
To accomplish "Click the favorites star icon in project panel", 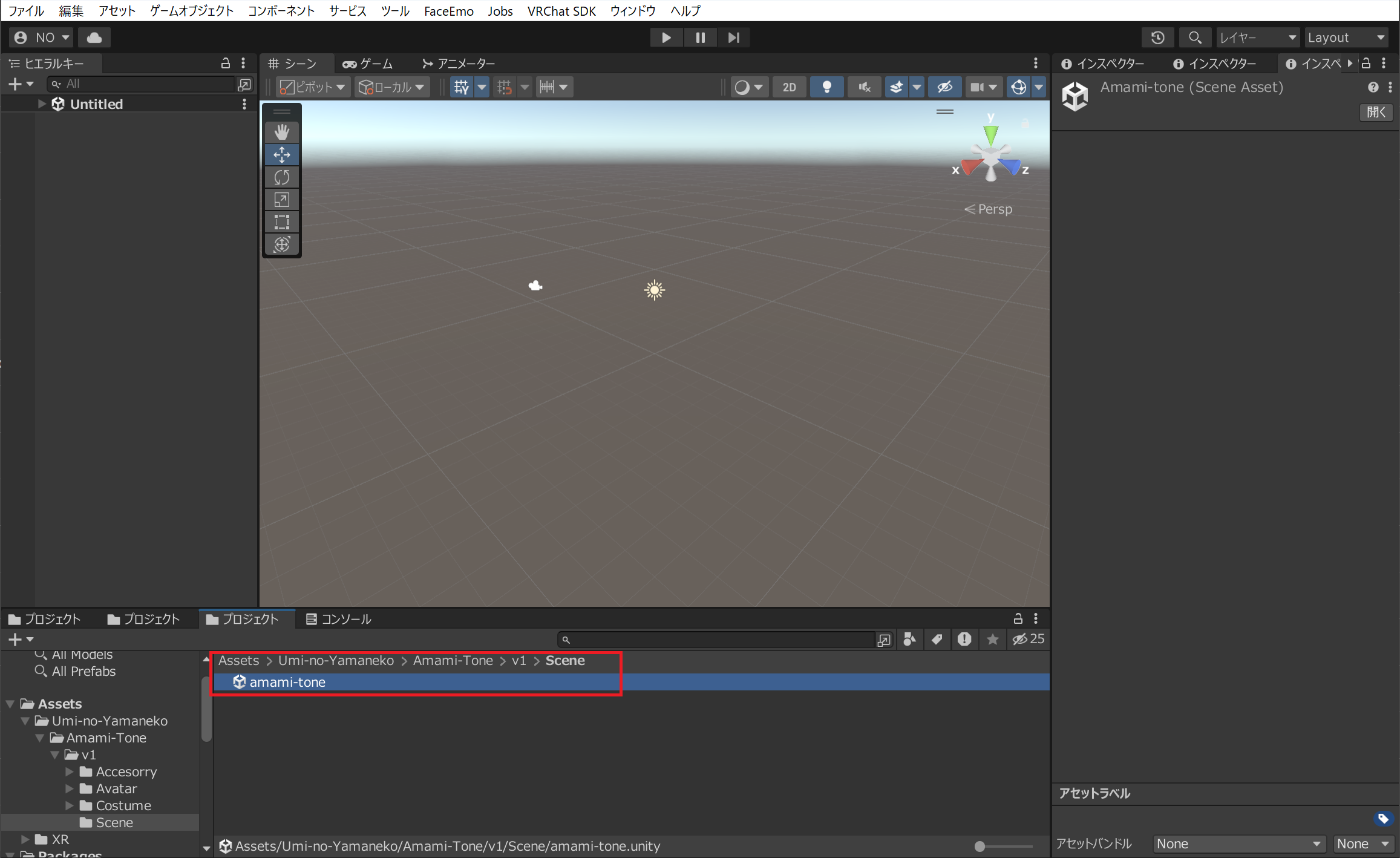I will pyautogui.click(x=992, y=639).
